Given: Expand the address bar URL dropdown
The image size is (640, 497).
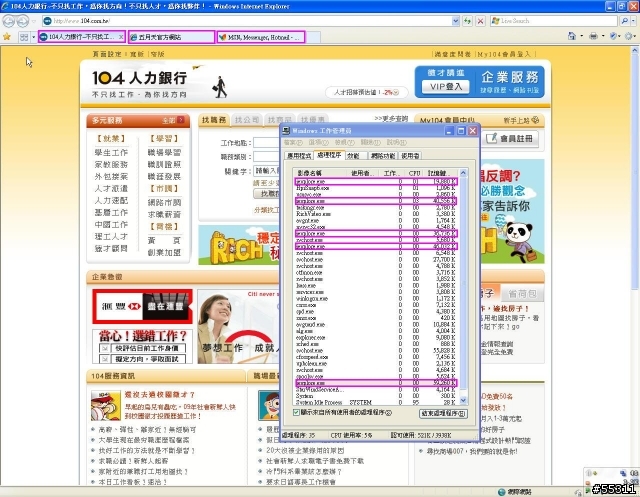Looking at the screenshot, I should (456, 21).
